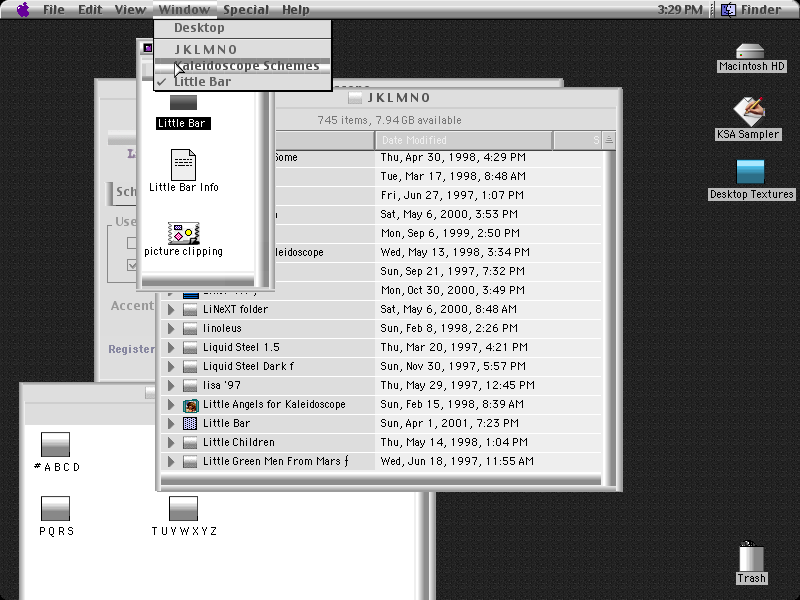Expand the Little Bar row disclosure triangle
Image resolution: width=800 pixels, height=600 pixels.
tap(171, 423)
